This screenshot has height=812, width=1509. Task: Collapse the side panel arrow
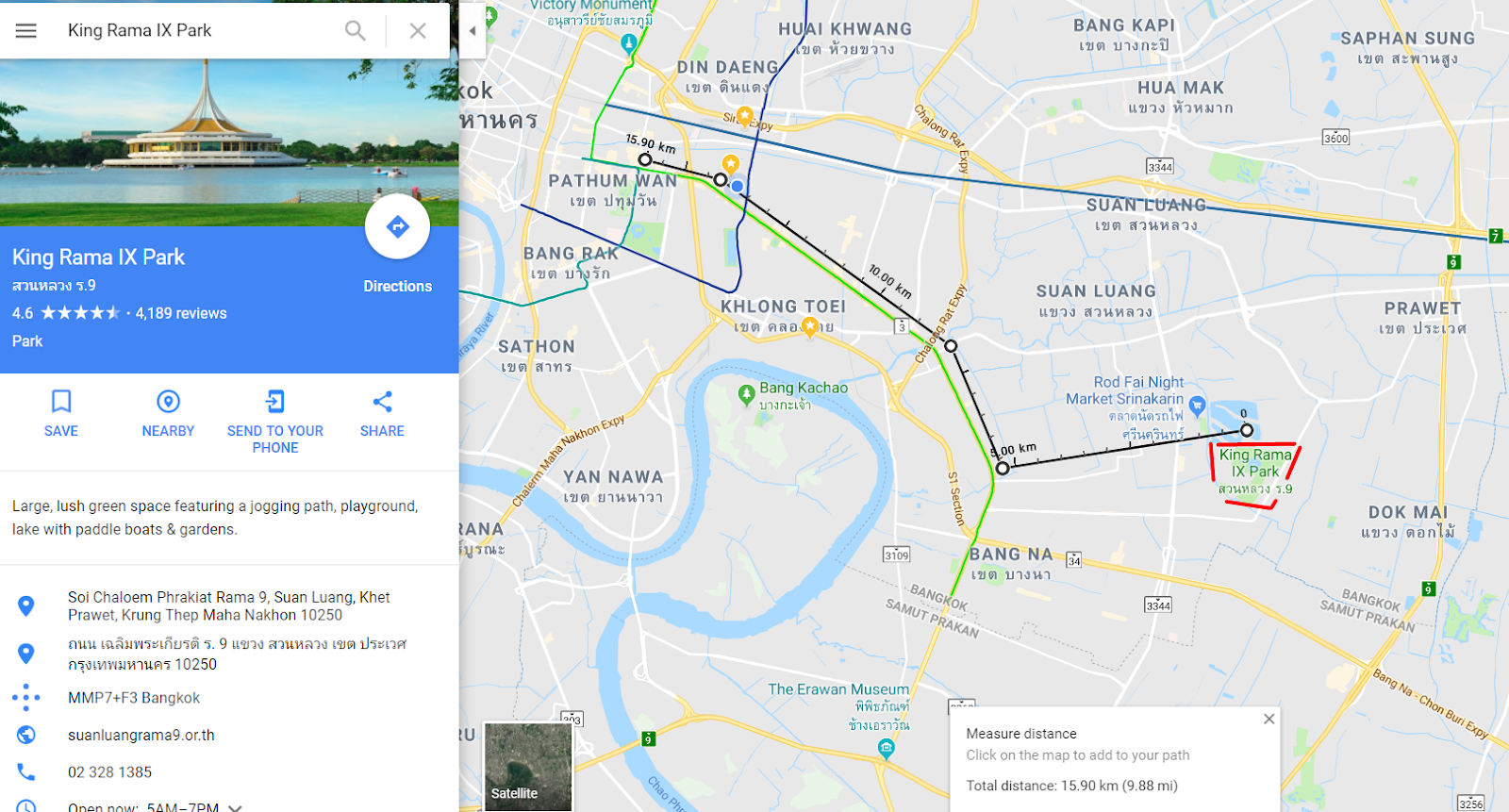pyautogui.click(x=472, y=30)
